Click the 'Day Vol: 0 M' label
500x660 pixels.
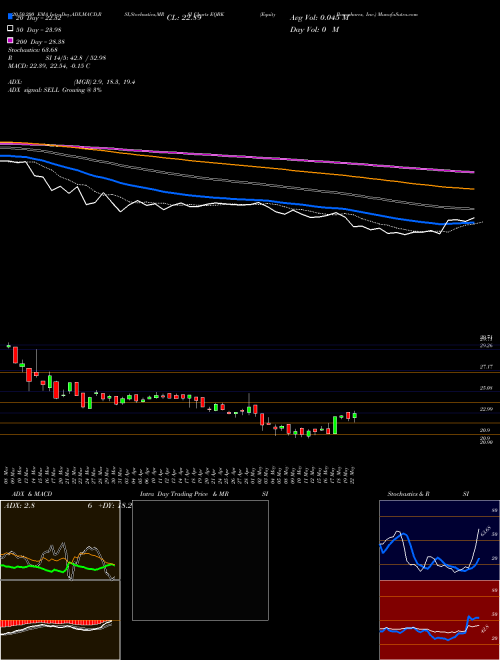click(x=314, y=29)
